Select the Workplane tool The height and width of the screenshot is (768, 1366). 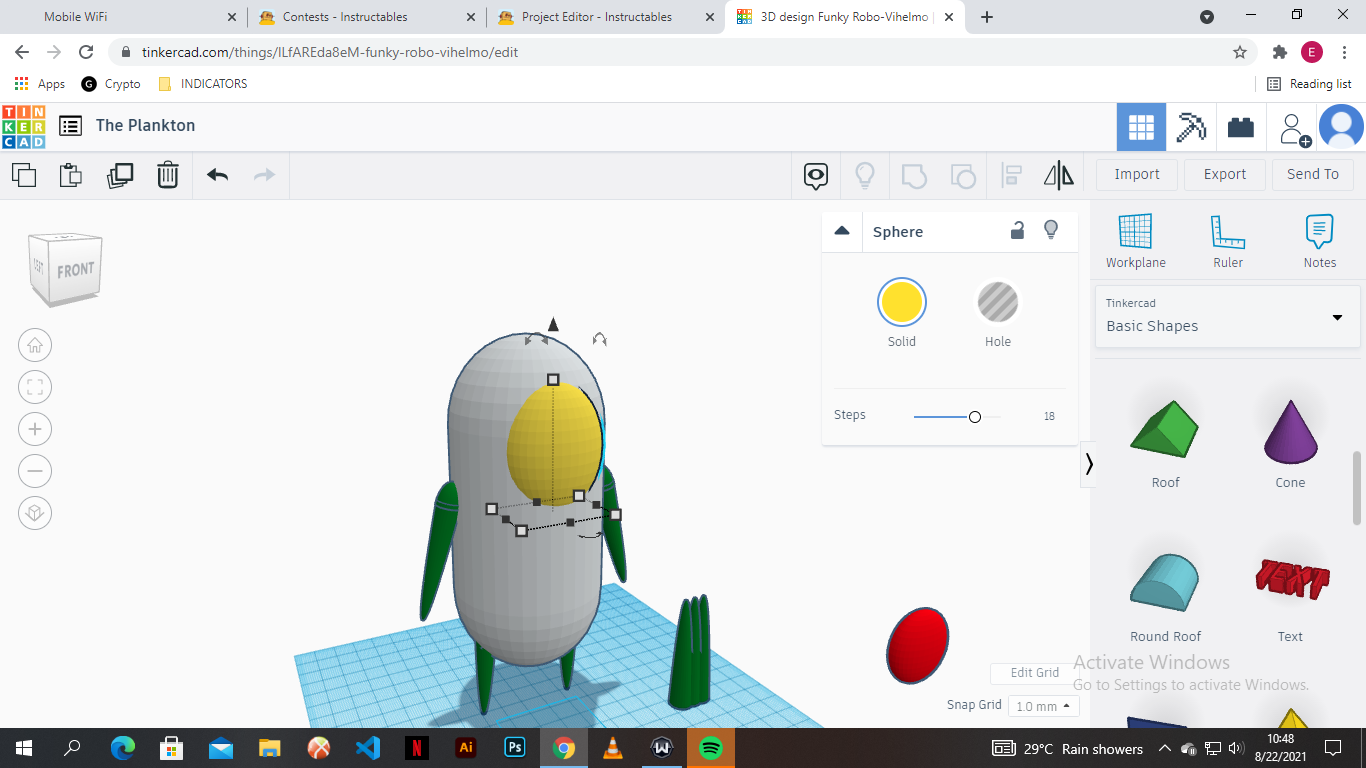click(1136, 241)
